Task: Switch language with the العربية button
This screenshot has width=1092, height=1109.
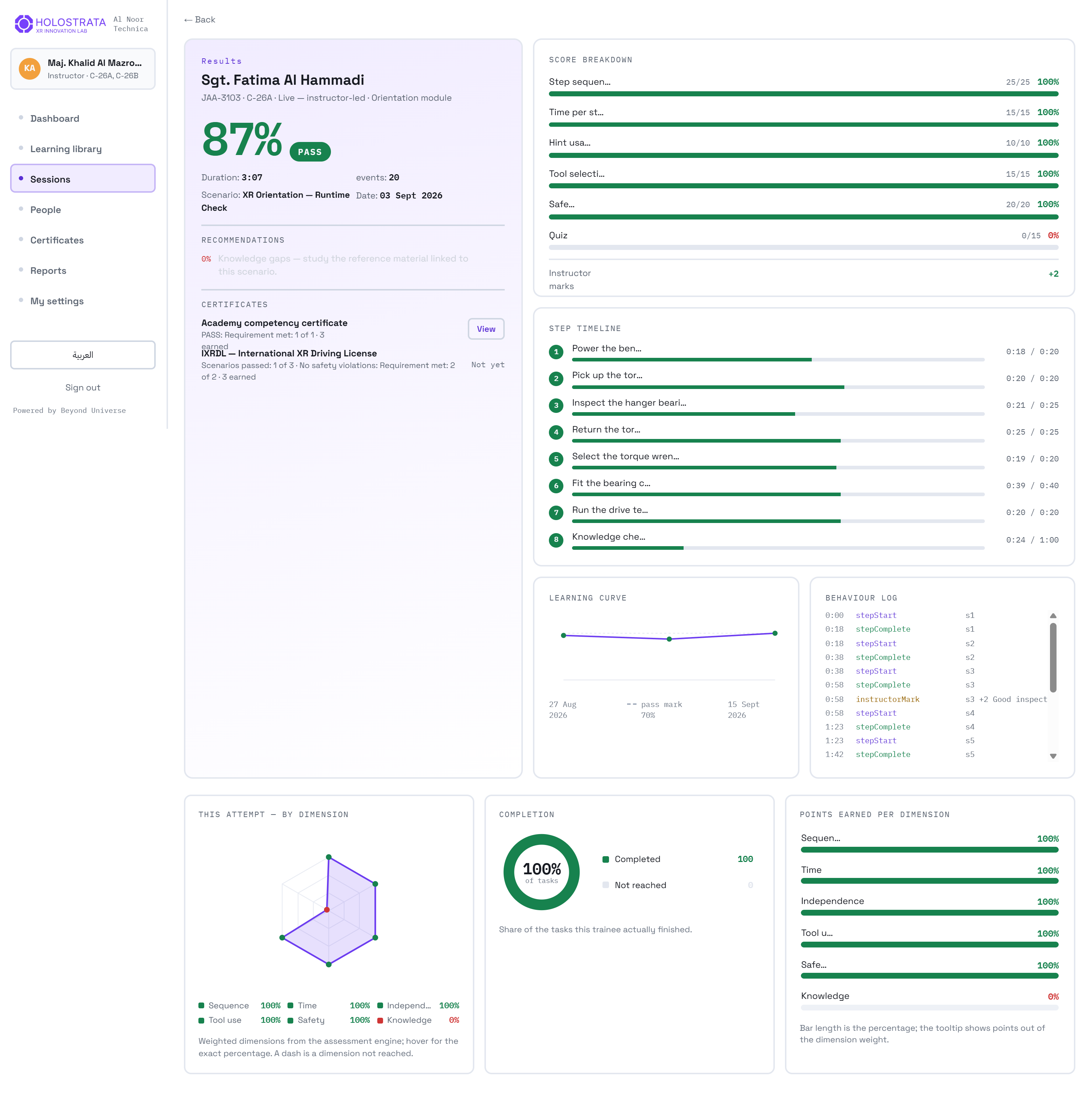Action: pyautogui.click(x=83, y=355)
